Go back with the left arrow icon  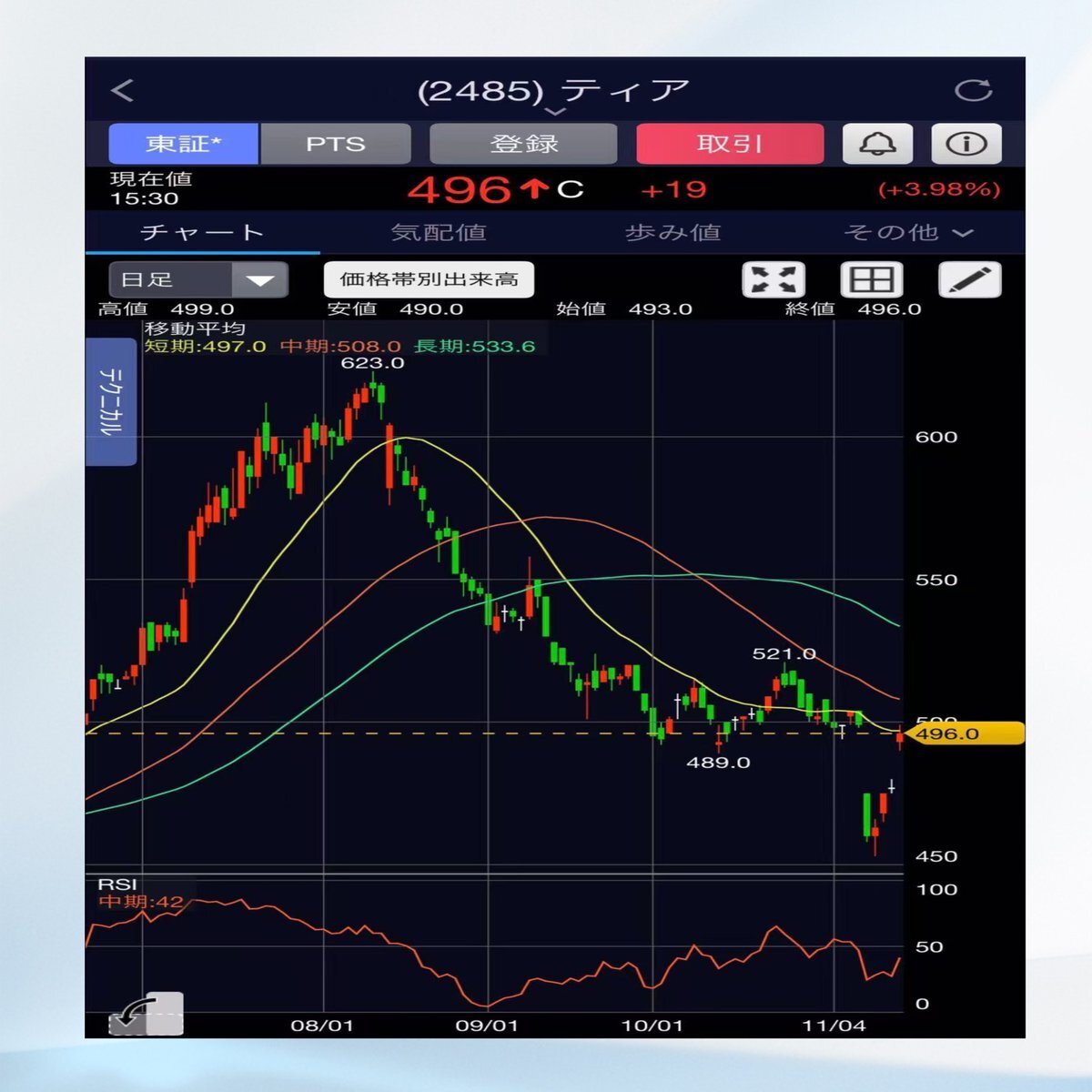point(122,90)
